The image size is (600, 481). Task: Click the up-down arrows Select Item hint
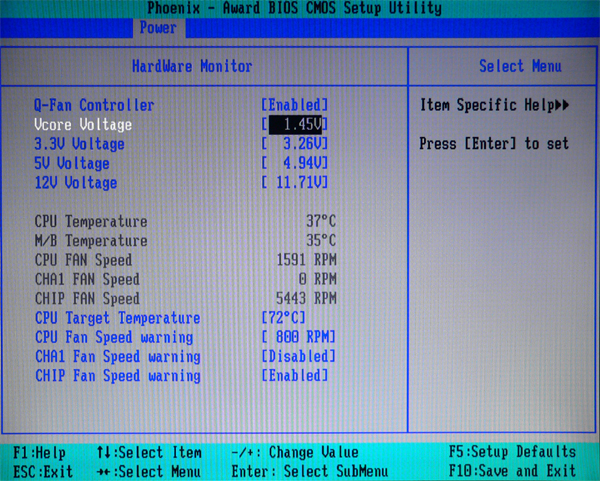(149, 453)
